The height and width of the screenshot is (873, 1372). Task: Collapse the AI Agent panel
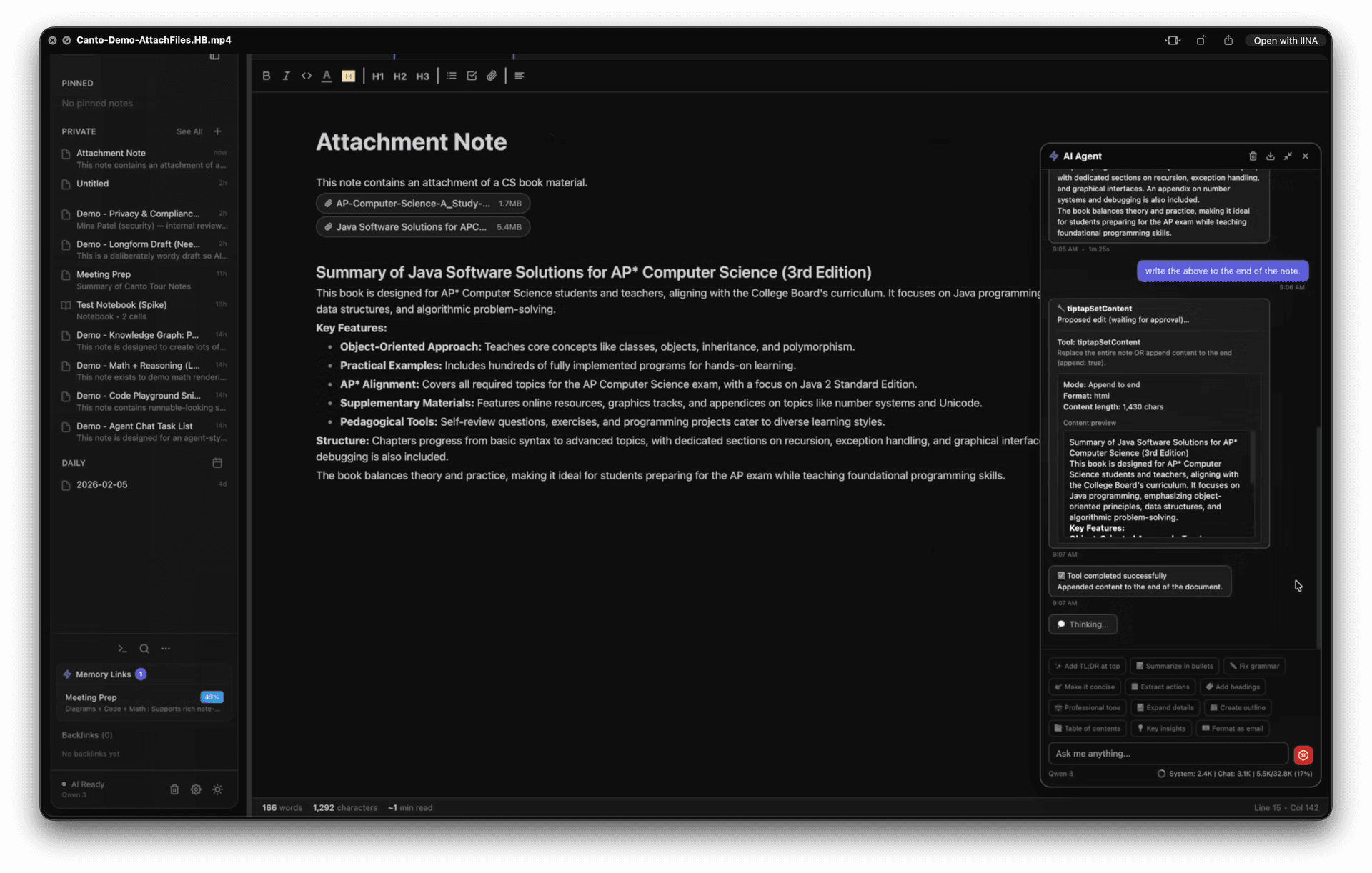pos(1288,156)
